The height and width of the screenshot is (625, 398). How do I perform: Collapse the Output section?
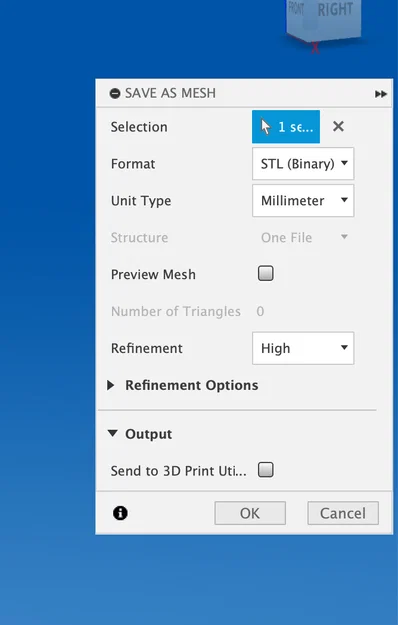coord(113,433)
